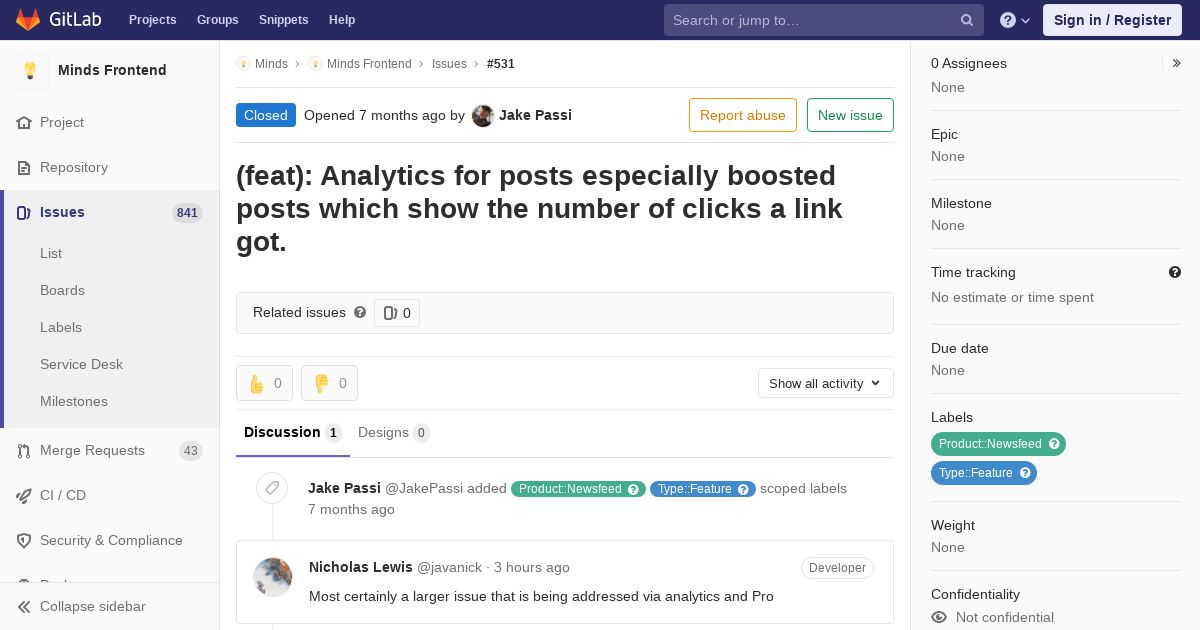
Task: Click Jake Passi's avatar in header
Action: (x=483, y=115)
